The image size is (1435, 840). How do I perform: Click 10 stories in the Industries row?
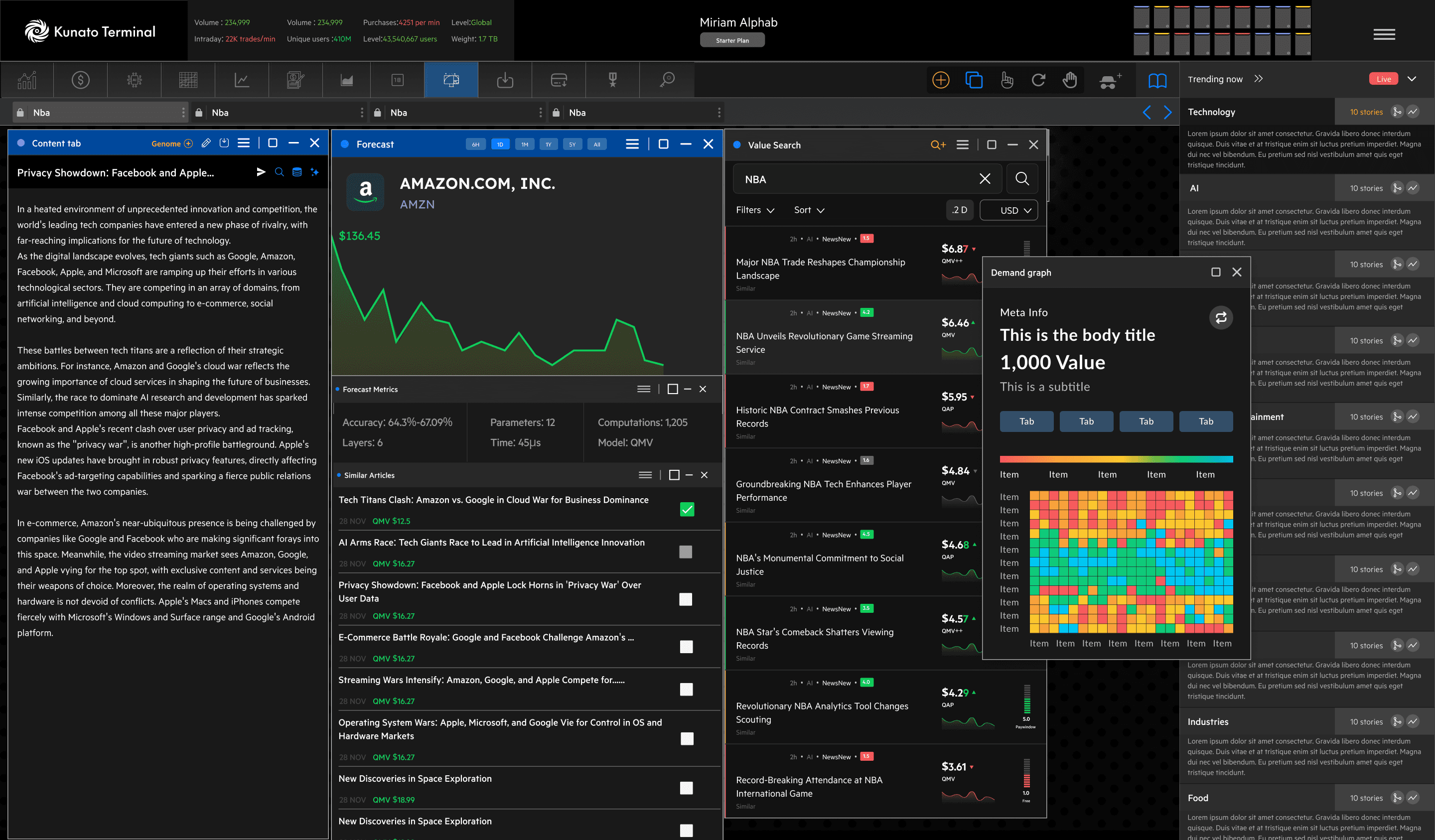pos(1366,721)
